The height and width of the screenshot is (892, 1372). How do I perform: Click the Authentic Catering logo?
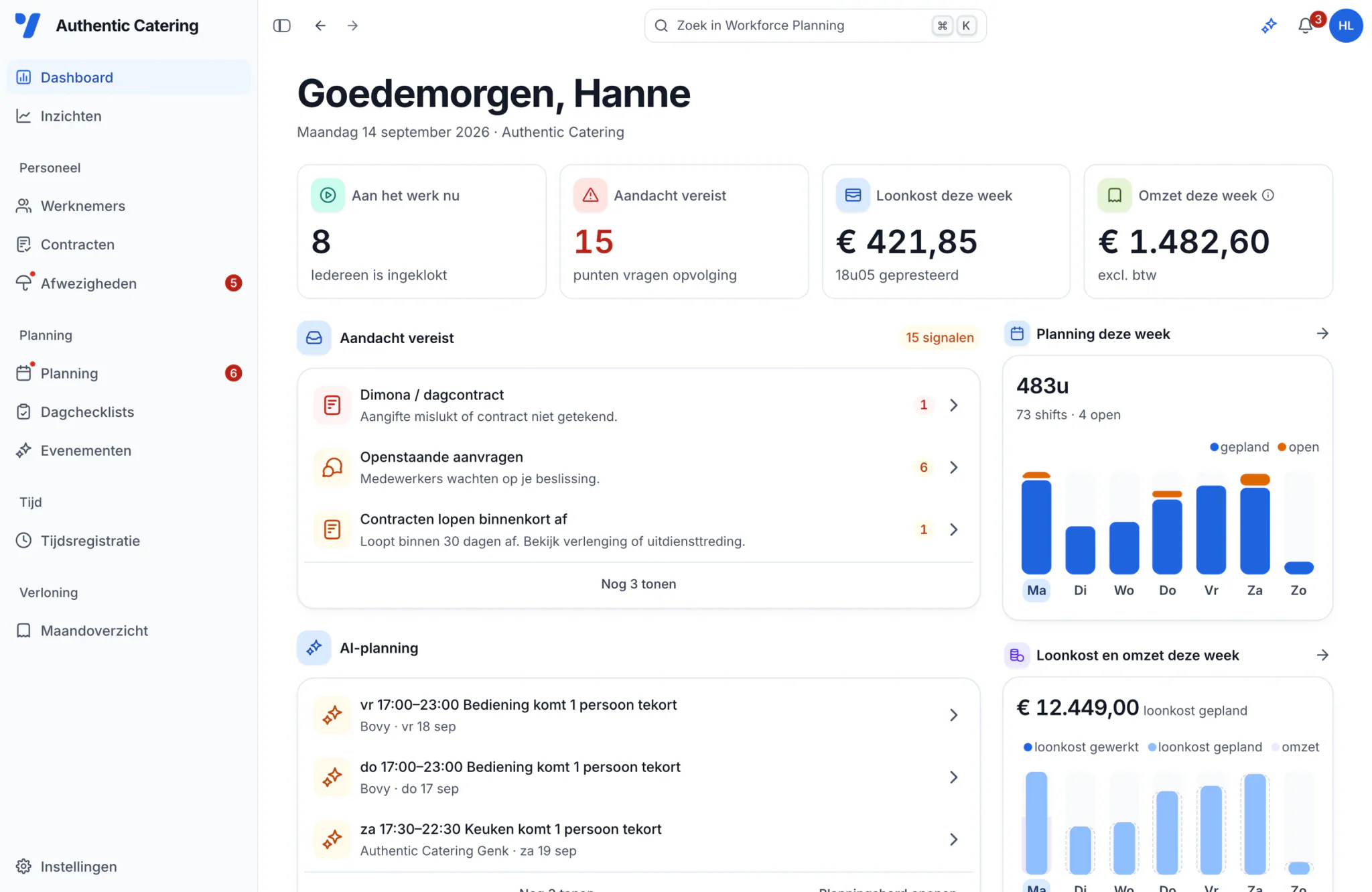28,25
